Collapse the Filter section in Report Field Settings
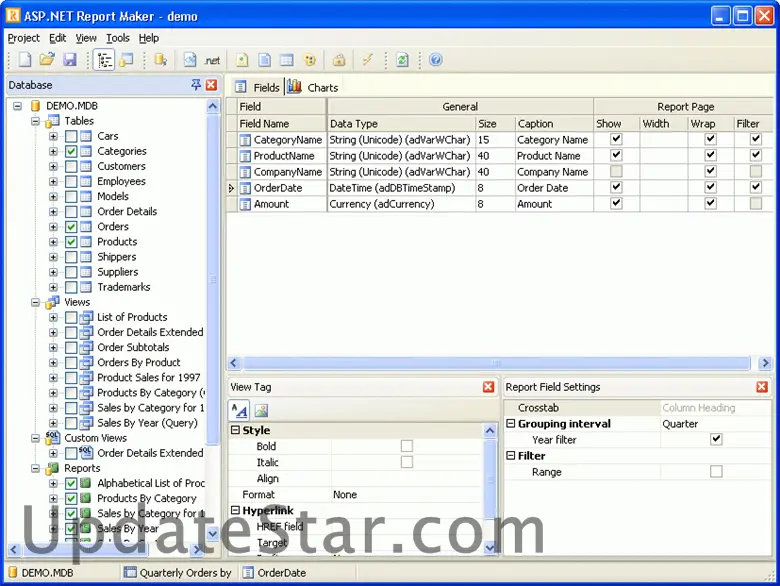780x586 pixels. pyautogui.click(x=510, y=455)
